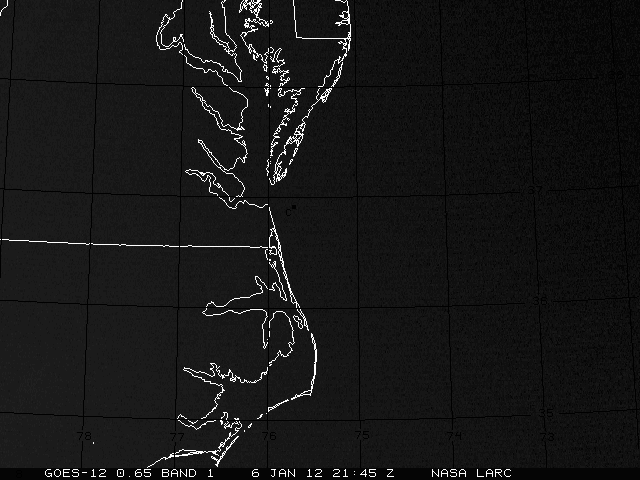Click the 36 latitude label
The width and height of the screenshot is (640, 480).
[x=540, y=299]
